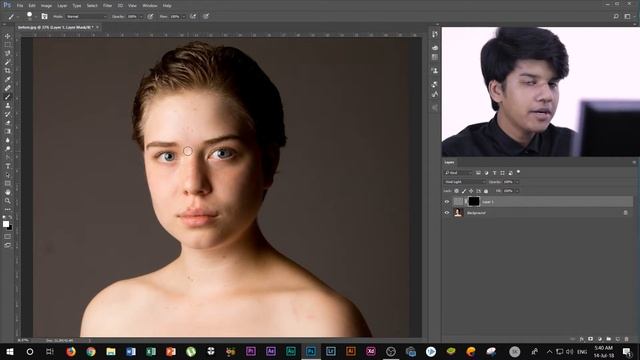Open the layer blend mode dropdown
Image resolution: width=640 pixels, height=360 pixels.
tap(464, 182)
